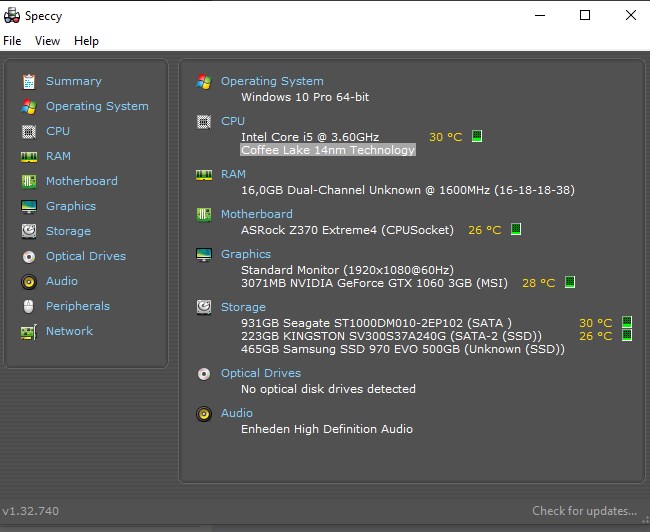Click the Operating System heading link in summary

pos(272,81)
